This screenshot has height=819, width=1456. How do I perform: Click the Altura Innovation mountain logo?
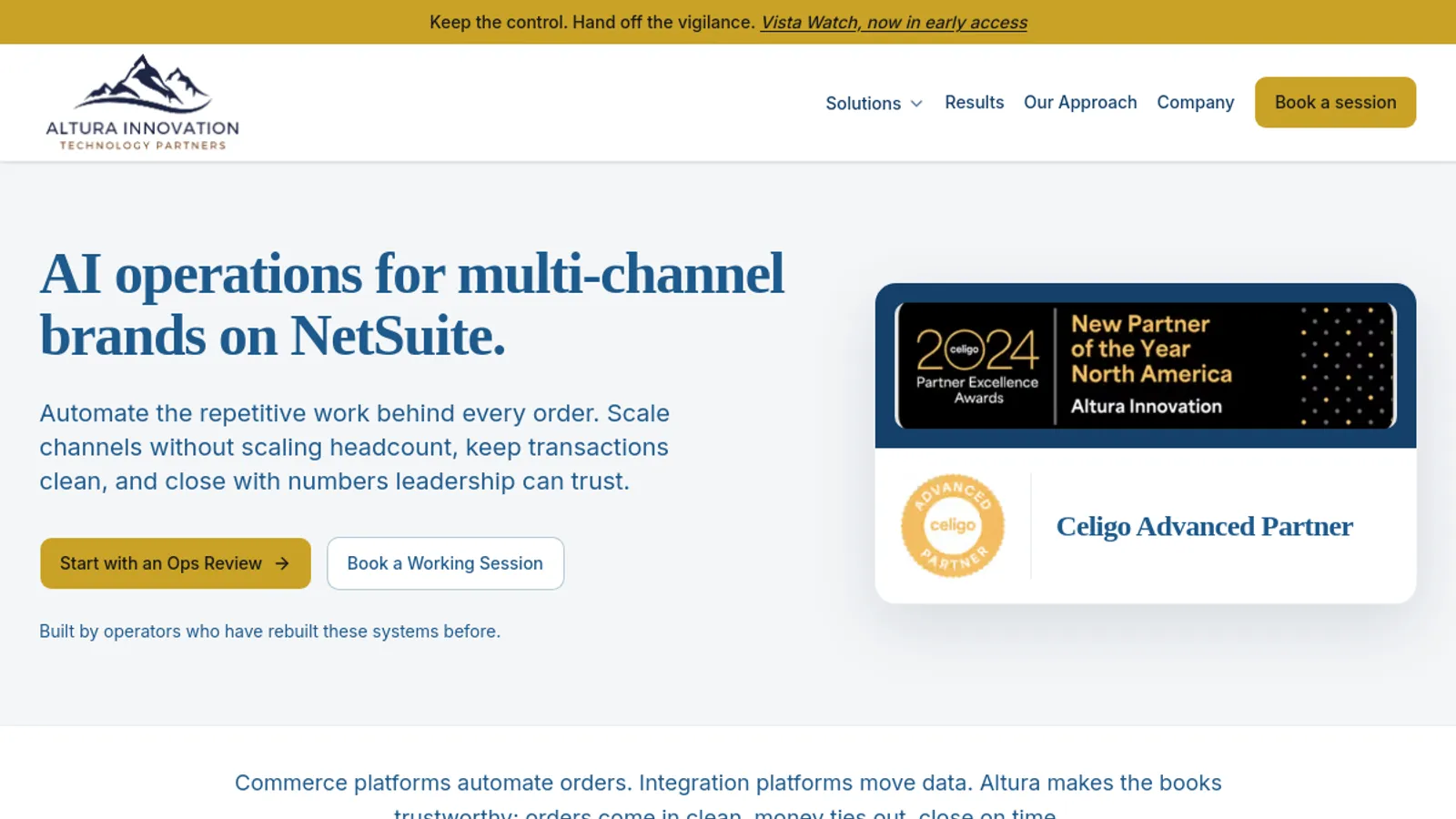[143, 103]
